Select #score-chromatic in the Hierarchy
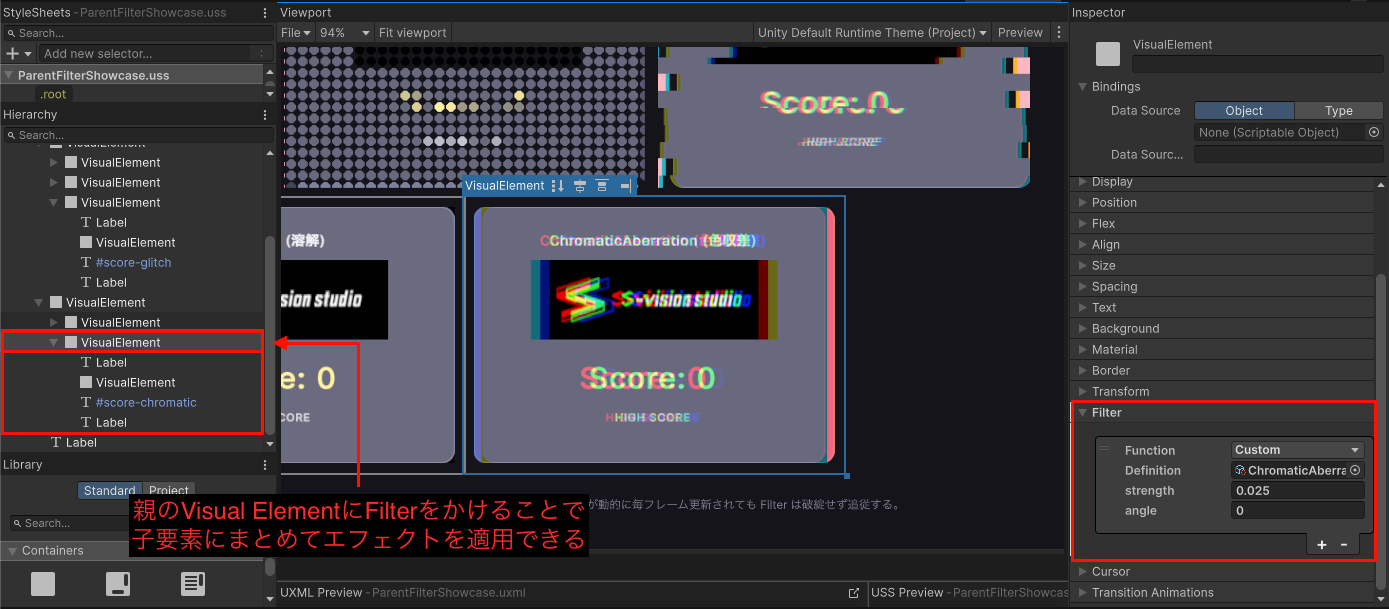Screen dimensions: 1389x609 [x=146, y=402]
